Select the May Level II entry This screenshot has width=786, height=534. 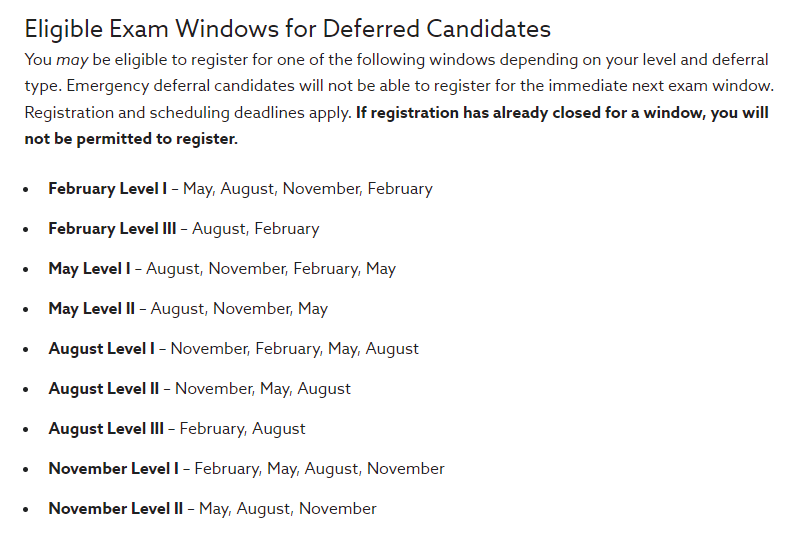coord(188,309)
